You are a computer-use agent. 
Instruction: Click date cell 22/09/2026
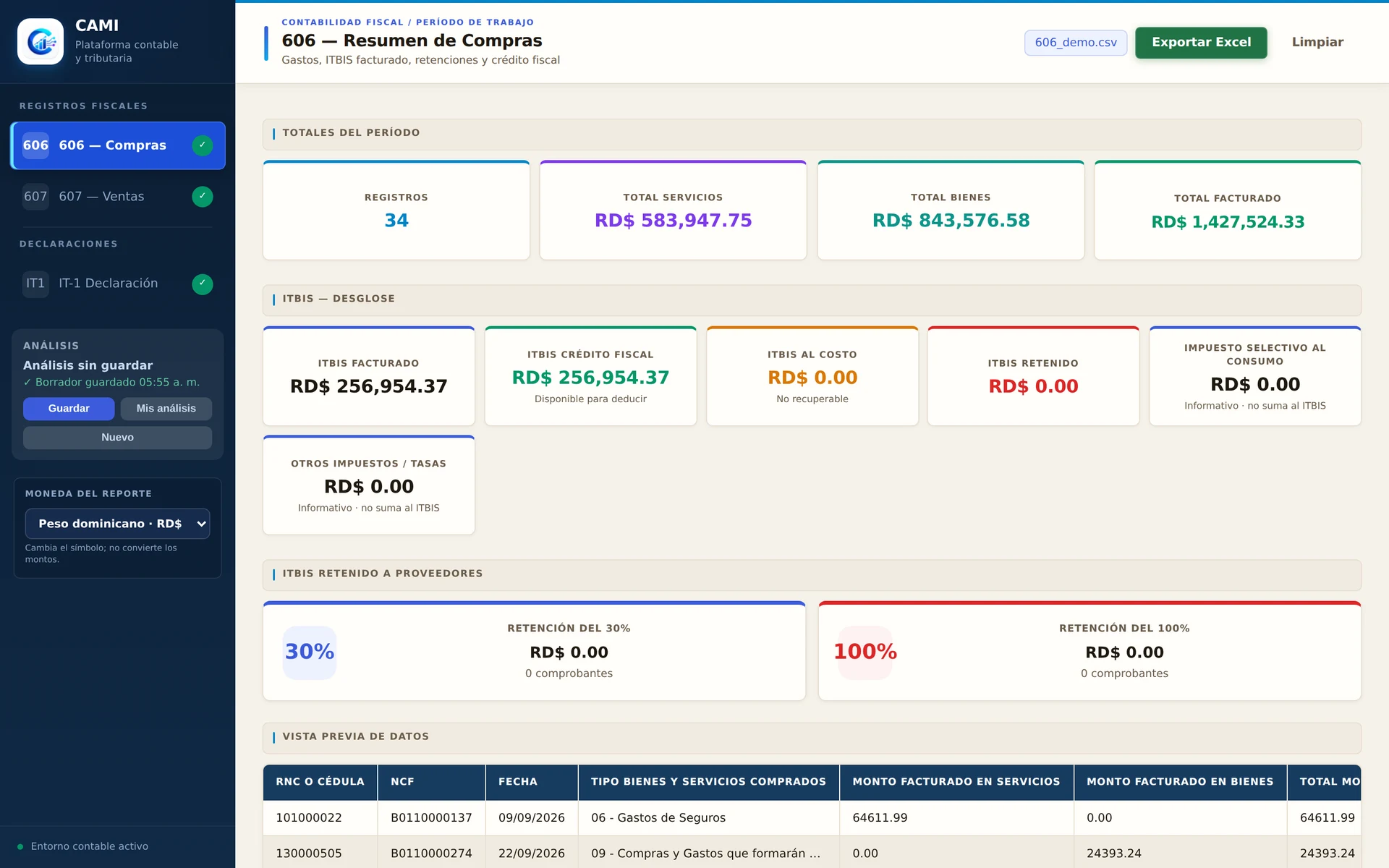pyautogui.click(x=532, y=854)
